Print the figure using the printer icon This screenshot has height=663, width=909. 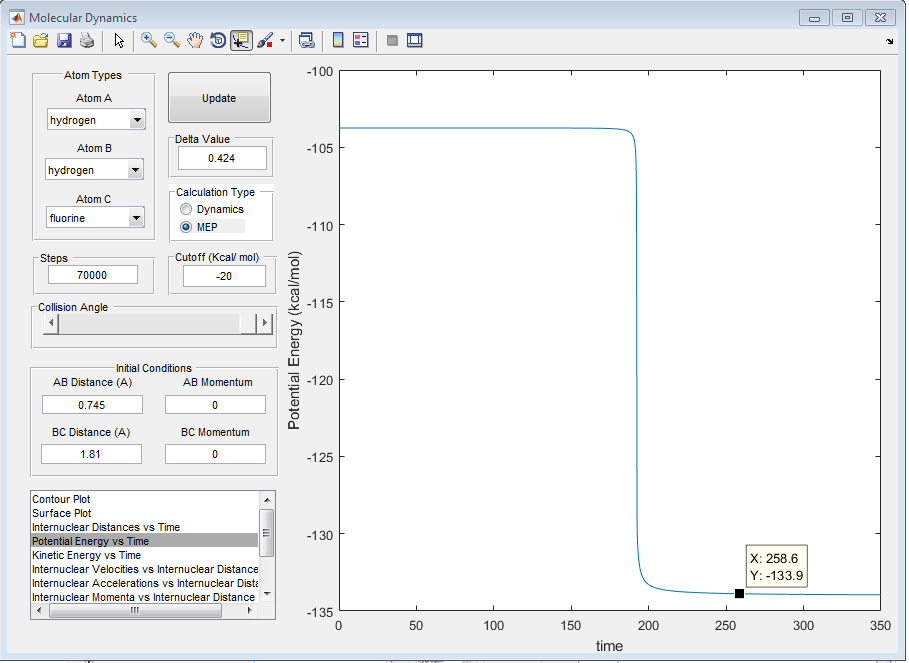pyautogui.click(x=87, y=41)
